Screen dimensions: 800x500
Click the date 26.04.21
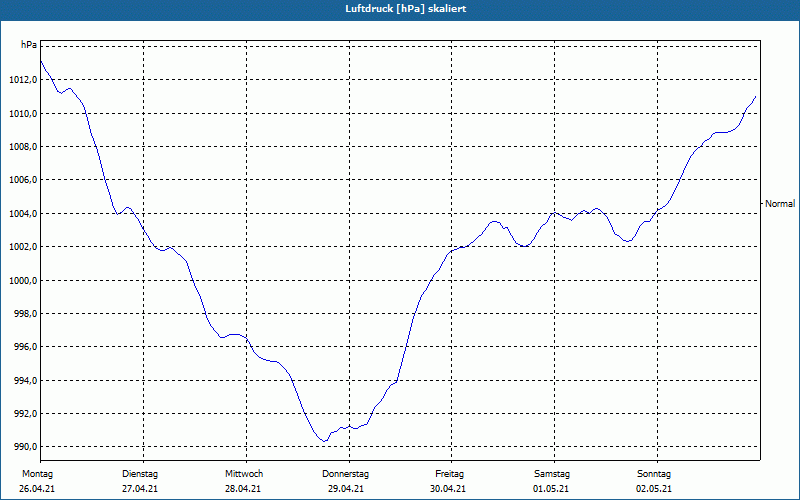(37, 489)
